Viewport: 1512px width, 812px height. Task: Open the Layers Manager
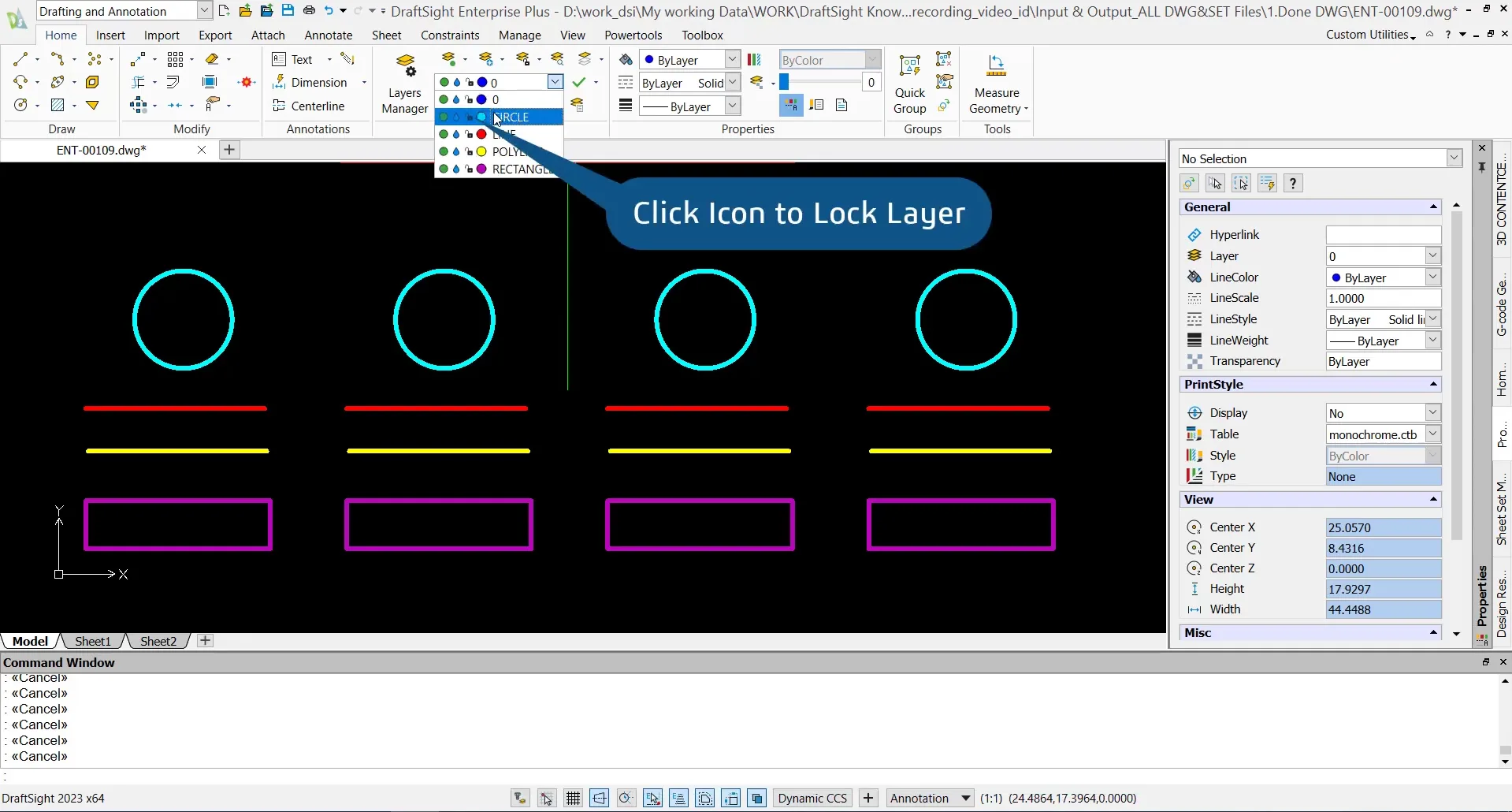click(x=404, y=84)
